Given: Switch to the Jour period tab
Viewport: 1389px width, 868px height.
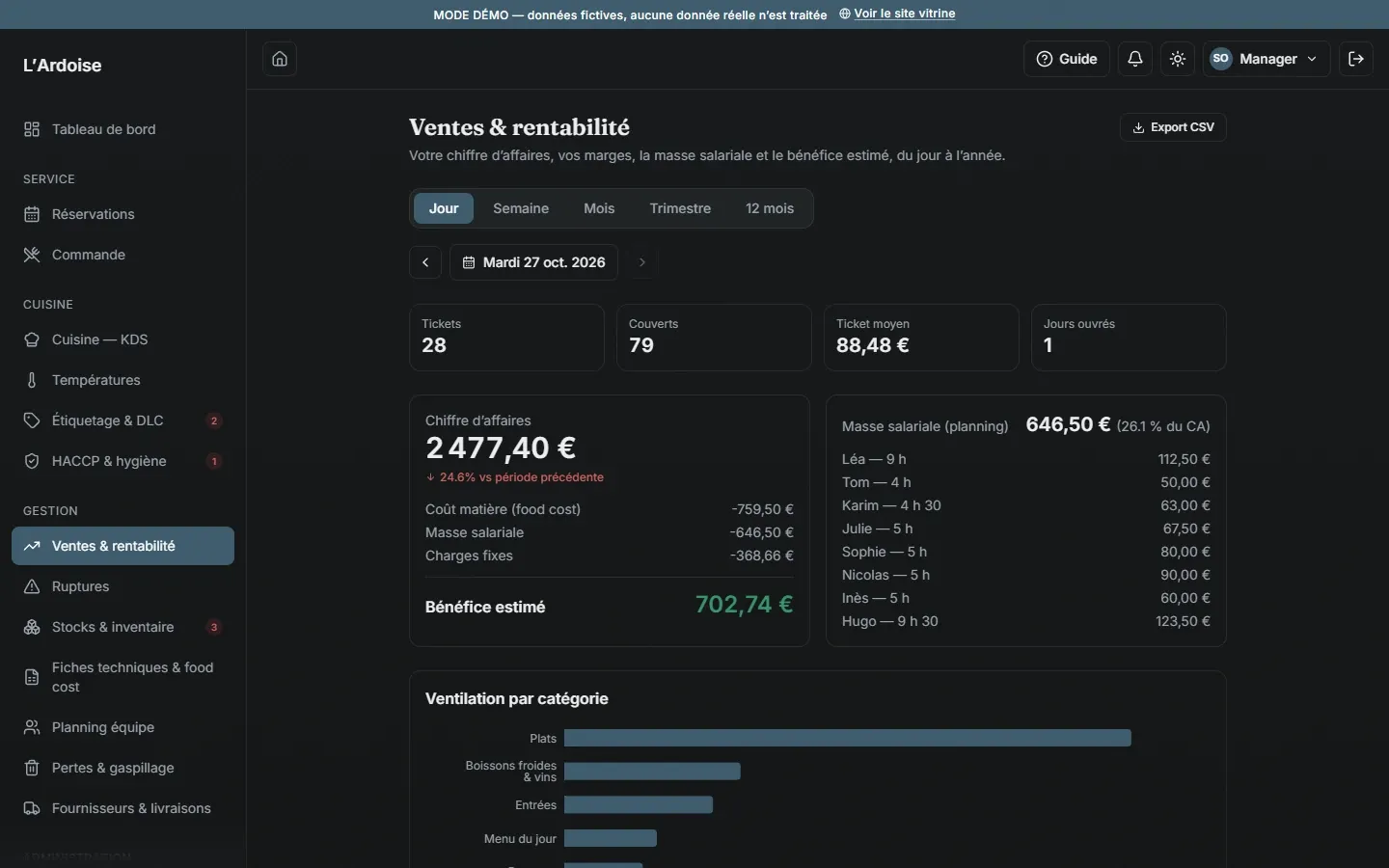Looking at the screenshot, I should pos(444,208).
